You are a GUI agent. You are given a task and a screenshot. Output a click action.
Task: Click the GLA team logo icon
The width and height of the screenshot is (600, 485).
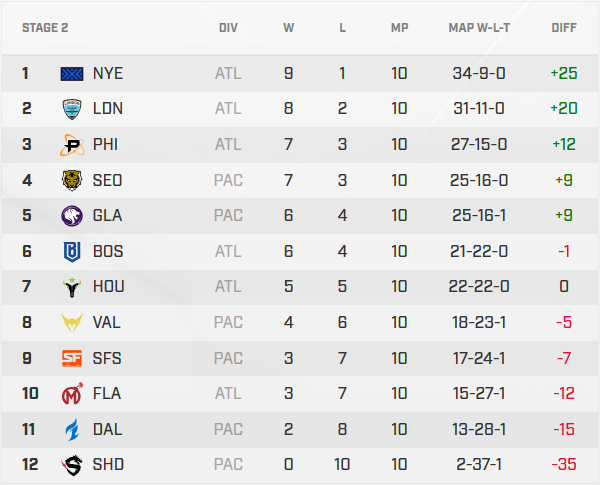pyautogui.click(x=73, y=215)
